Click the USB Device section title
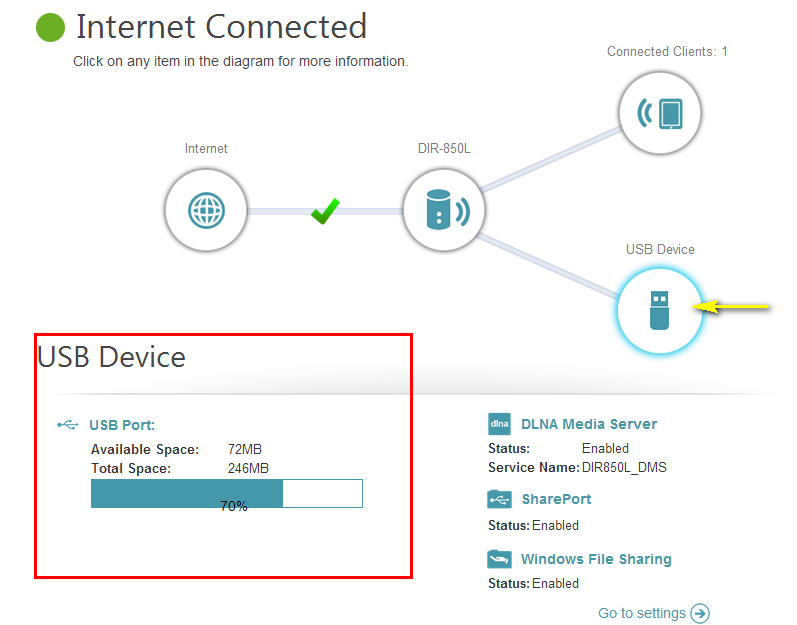Screen dimensions: 797x625 [x=112, y=356]
